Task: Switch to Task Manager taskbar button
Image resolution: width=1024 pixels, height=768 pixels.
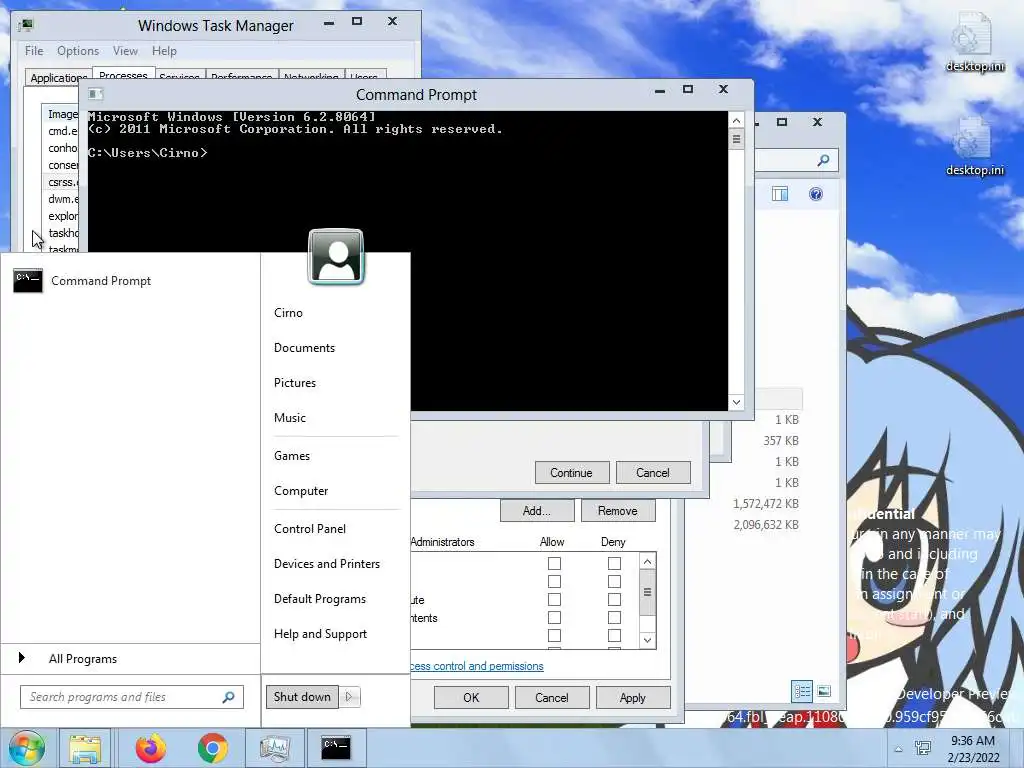Action: (x=274, y=748)
